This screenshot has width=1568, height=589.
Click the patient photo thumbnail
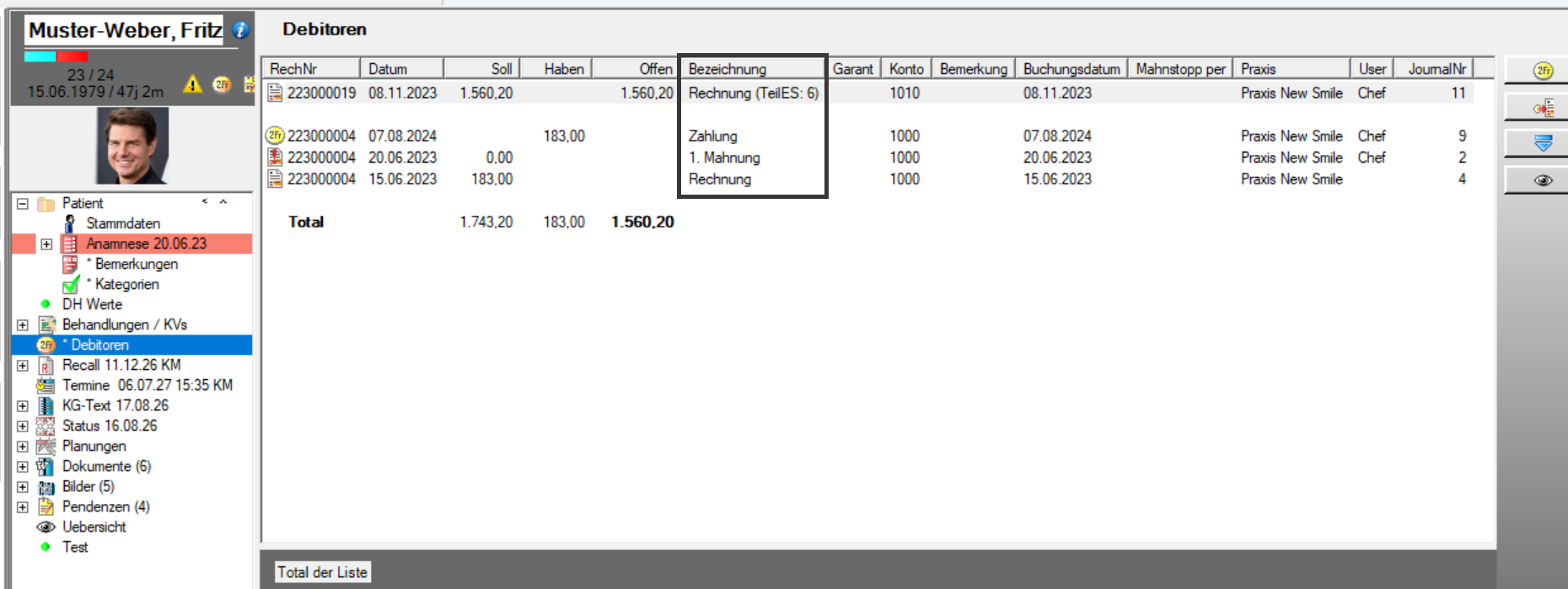click(x=132, y=145)
